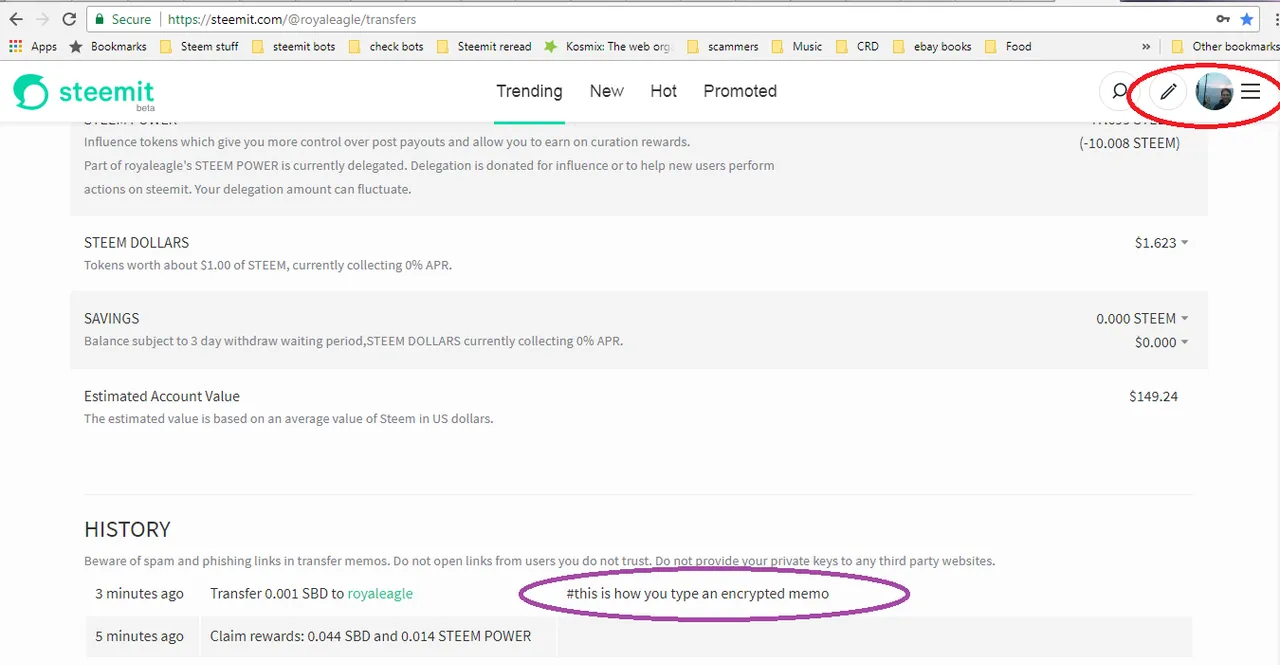Open the hamburger menu
This screenshot has width=1280, height=665.
(1250, 92)
